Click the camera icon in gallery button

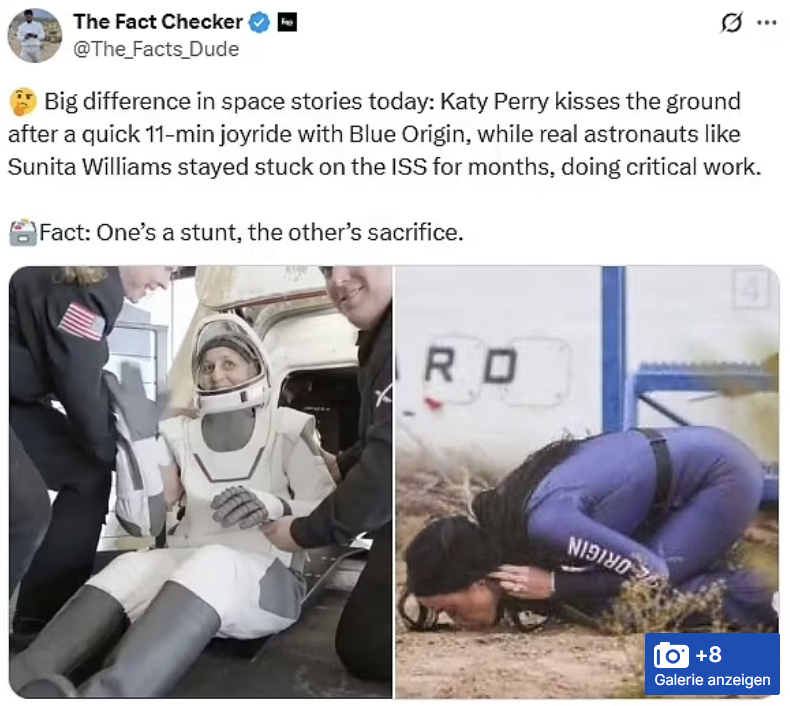coord(671,656)
